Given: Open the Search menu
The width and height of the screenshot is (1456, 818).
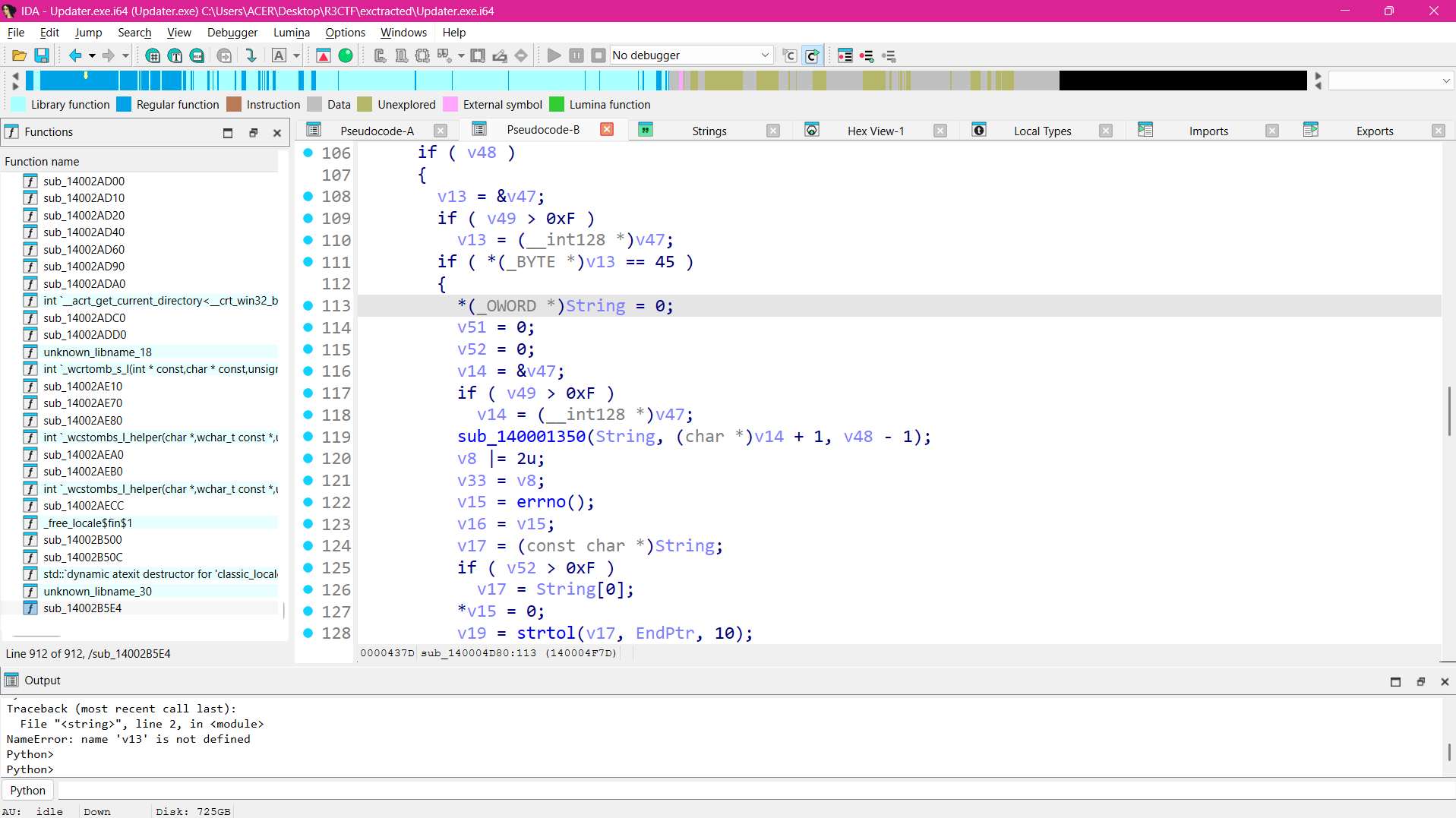Looking at the screenshot, I should point(134,33).
